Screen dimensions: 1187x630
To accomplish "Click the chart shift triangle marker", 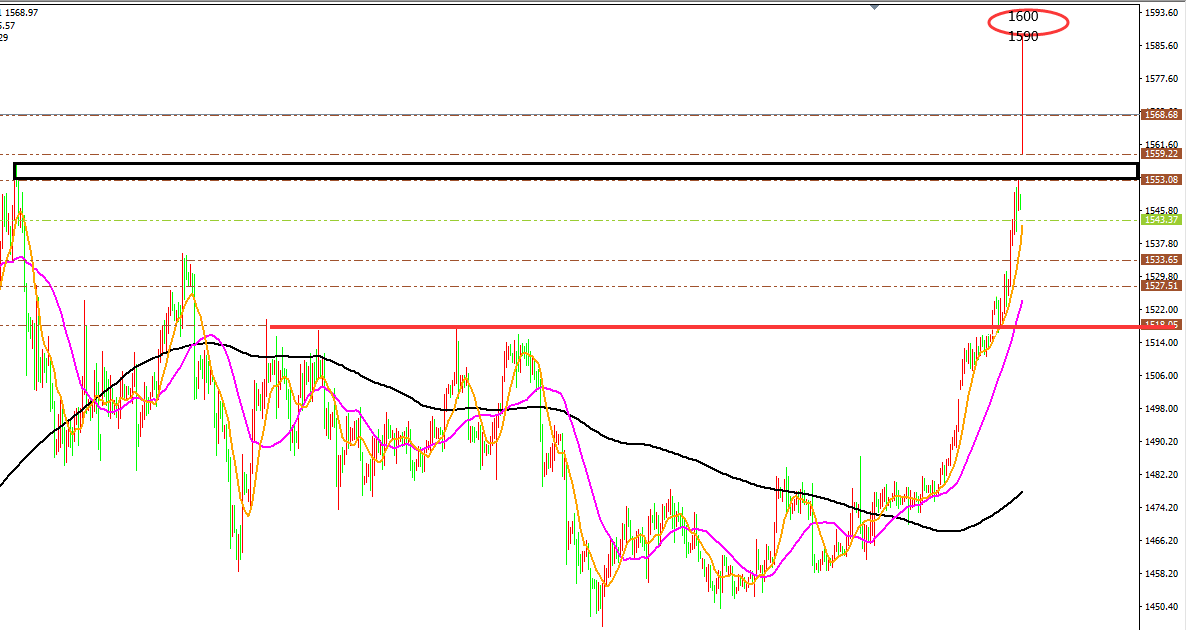I will click(x=876, y=7).
